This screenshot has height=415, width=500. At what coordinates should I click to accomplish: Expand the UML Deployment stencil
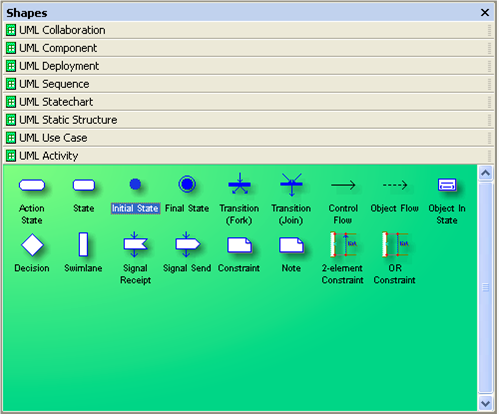coord(248,66)
